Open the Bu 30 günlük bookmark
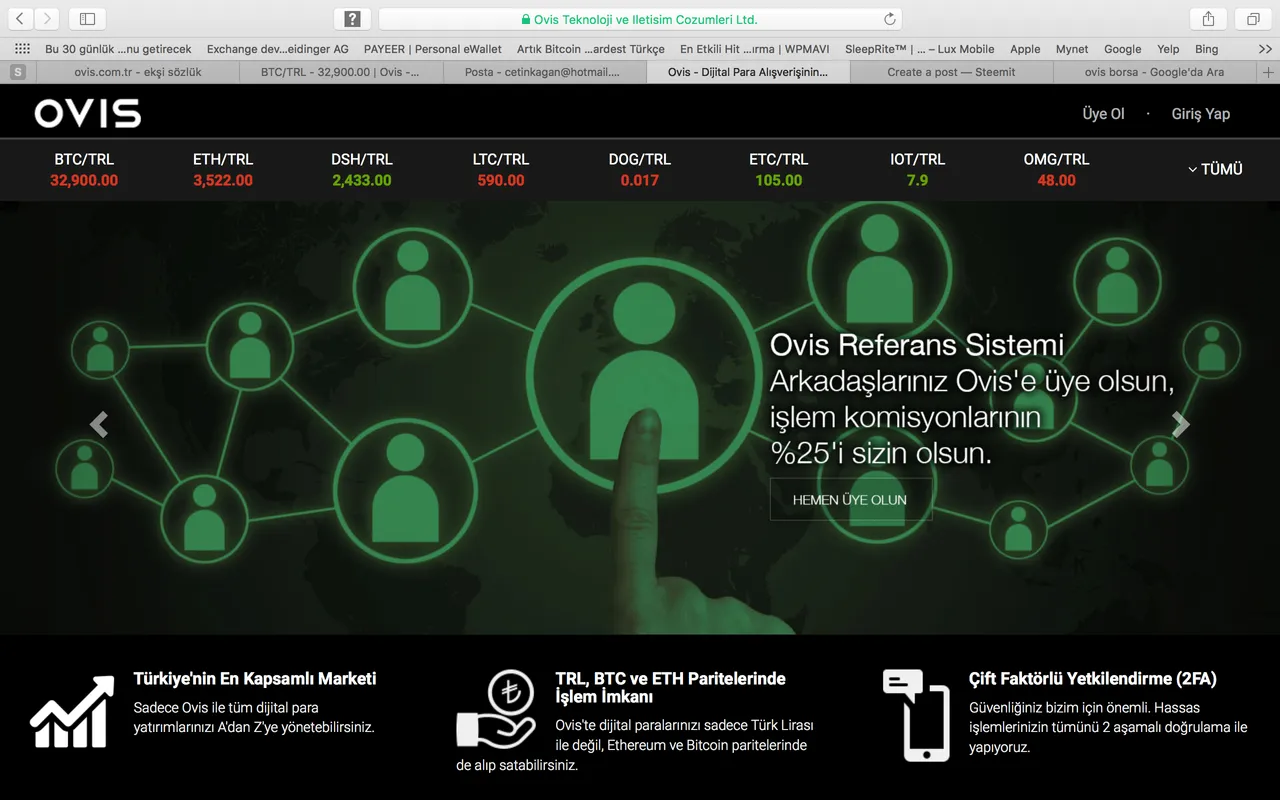 [x=118, y=48]
